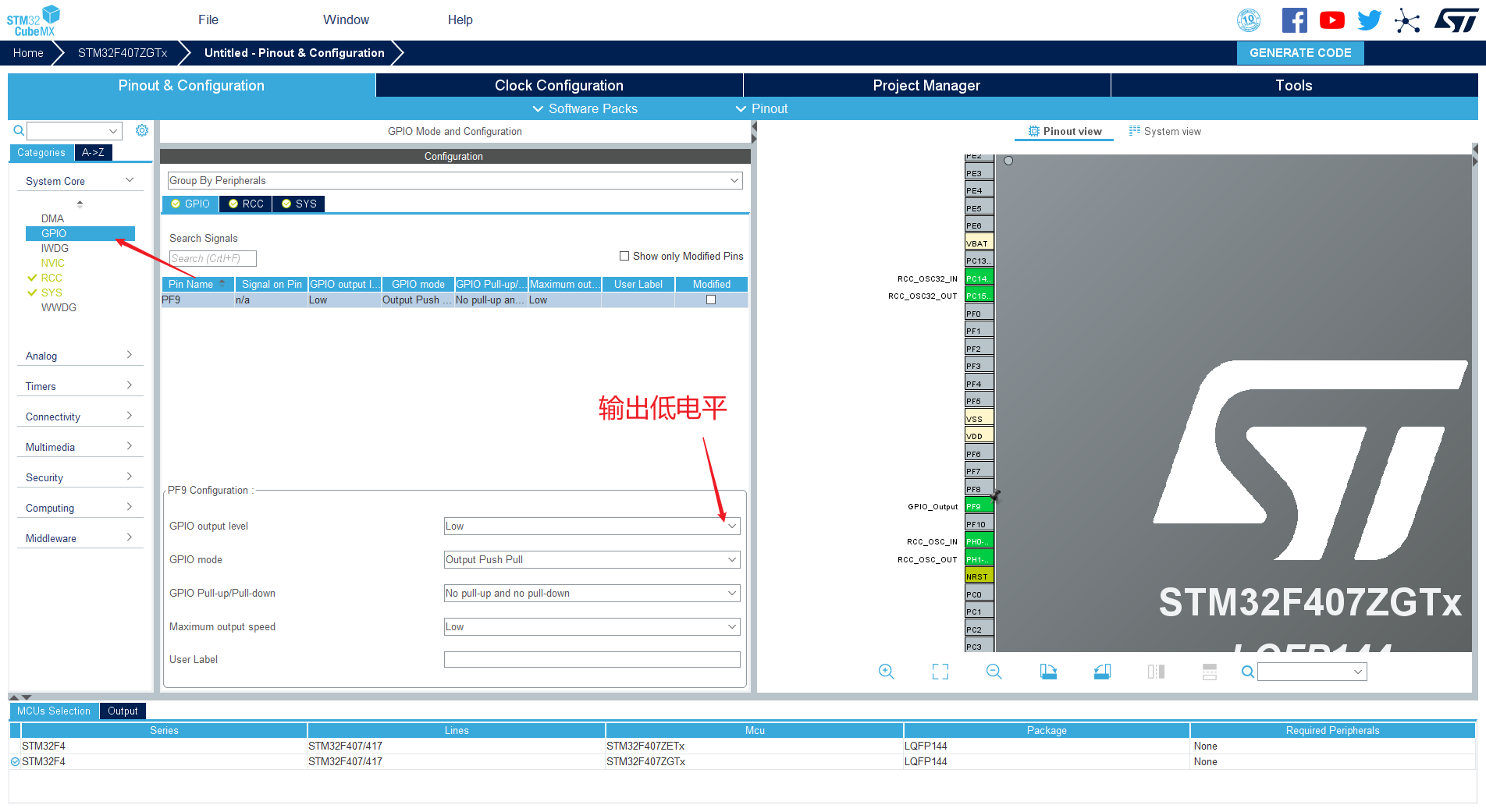Open the YouTube icon in top bar
1486x812 pixels.
click(x=1331, y=20)
